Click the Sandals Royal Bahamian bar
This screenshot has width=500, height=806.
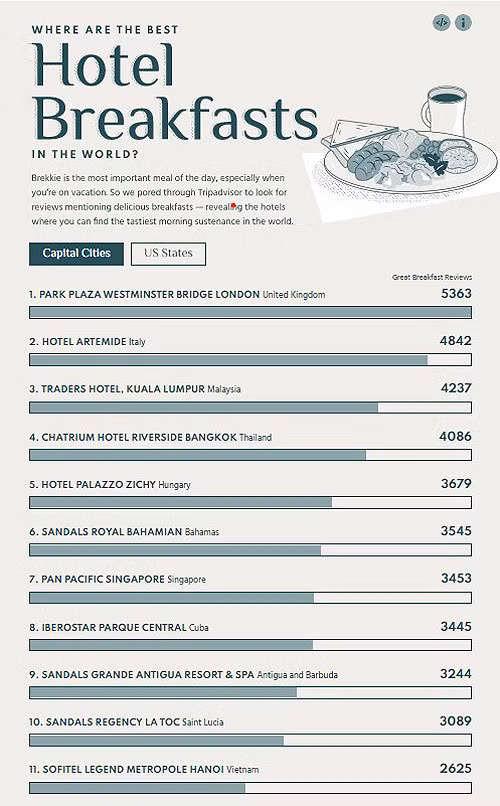click(250, 550)
